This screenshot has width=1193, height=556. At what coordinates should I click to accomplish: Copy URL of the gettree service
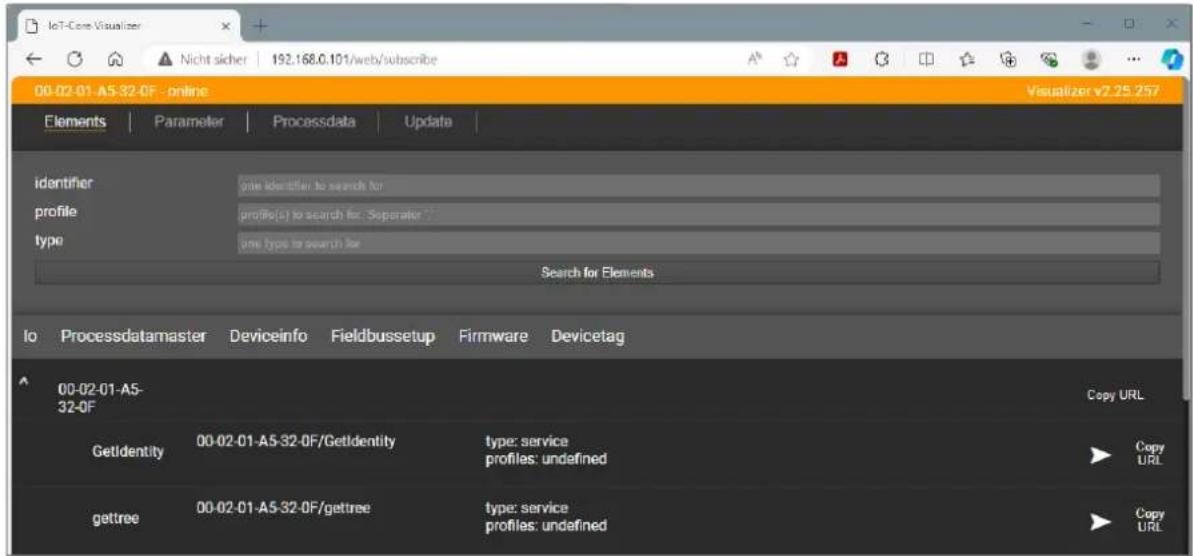1150,520
